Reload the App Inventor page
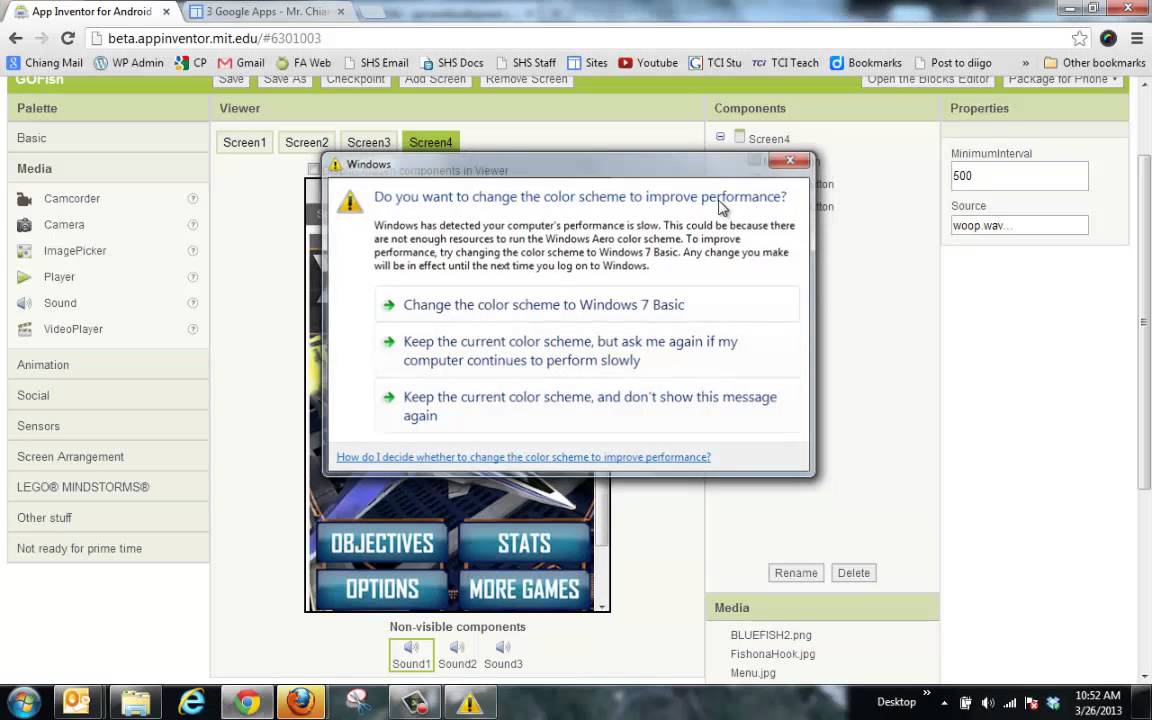The image size is (1152, 720). (68, 38)
